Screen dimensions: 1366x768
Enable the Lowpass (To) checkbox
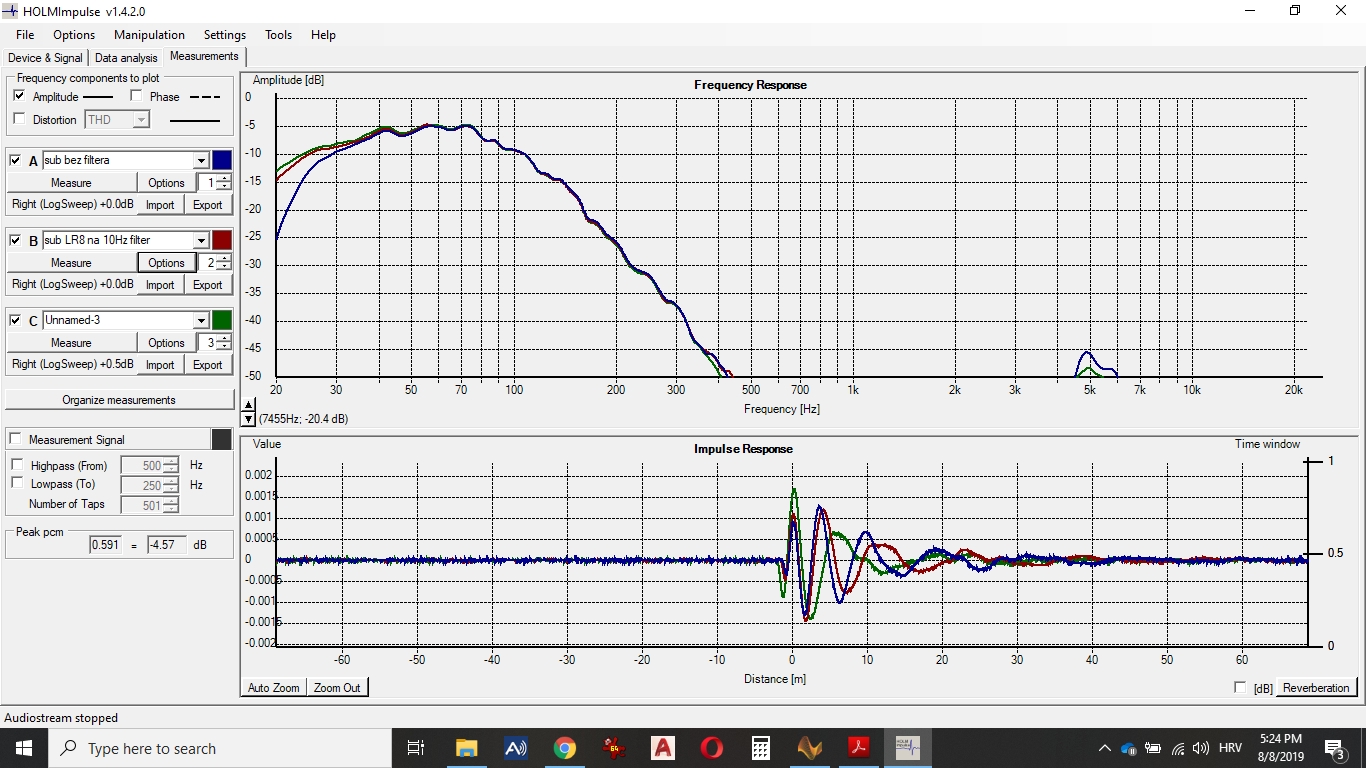[17, 484]
